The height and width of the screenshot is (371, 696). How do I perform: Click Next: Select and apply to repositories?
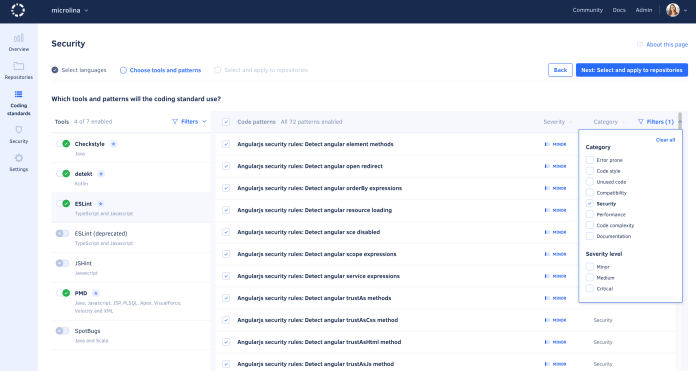point(632,70)
